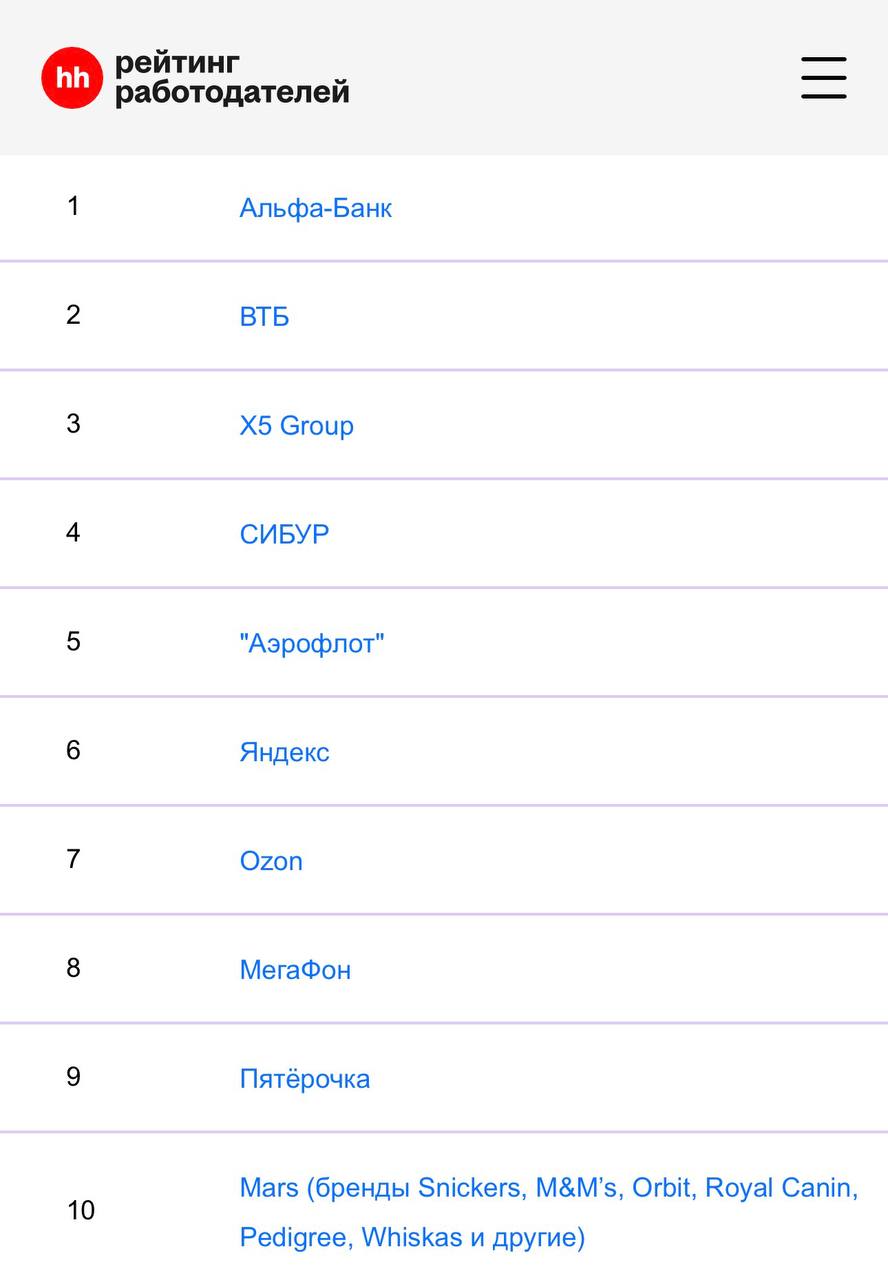
Task: Open the ВТБ employer link
Action: point(264,317)
